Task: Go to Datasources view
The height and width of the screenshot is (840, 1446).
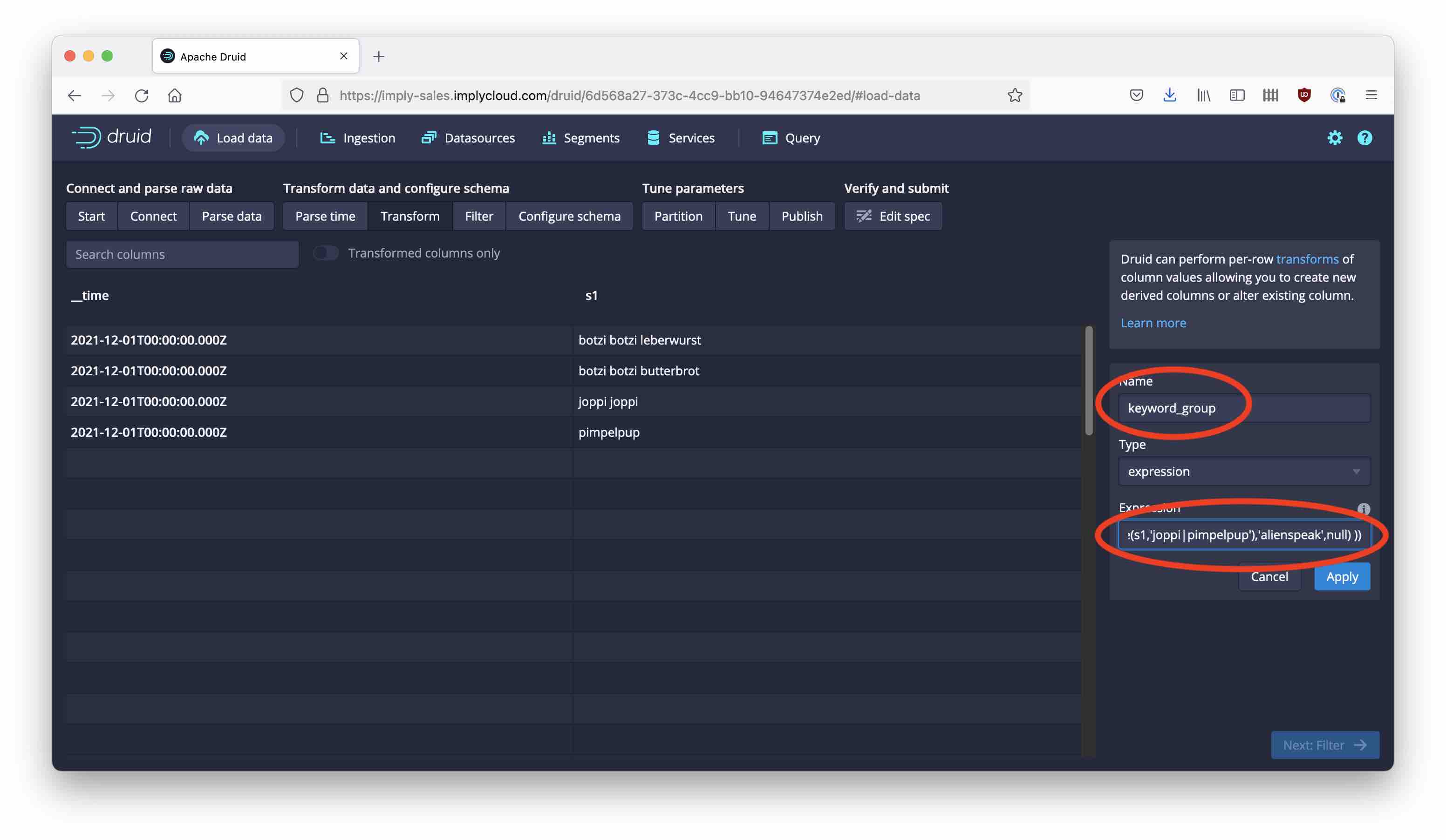Action: pyautogui.click(x=468, y=138)
